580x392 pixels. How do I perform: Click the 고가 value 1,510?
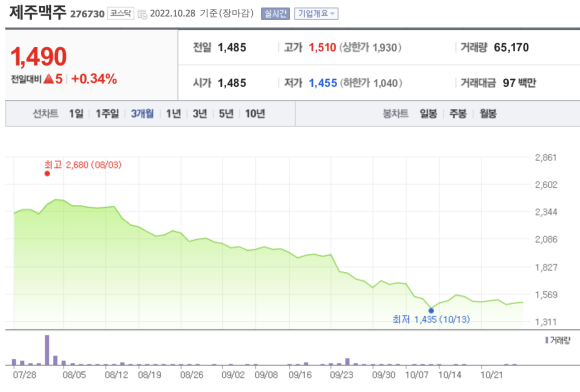[x=322, y=48]
